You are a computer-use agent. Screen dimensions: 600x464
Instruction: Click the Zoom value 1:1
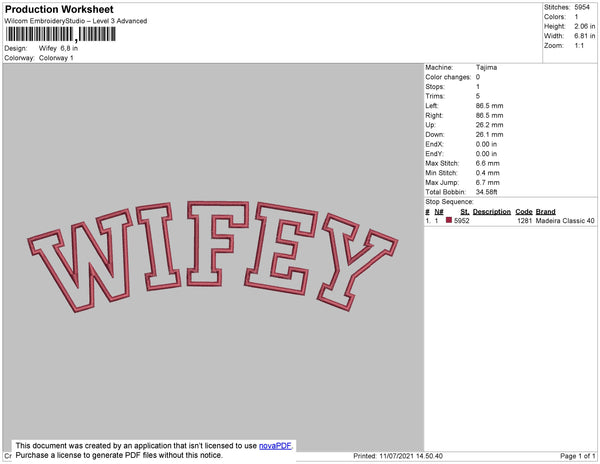click(579, 46)
